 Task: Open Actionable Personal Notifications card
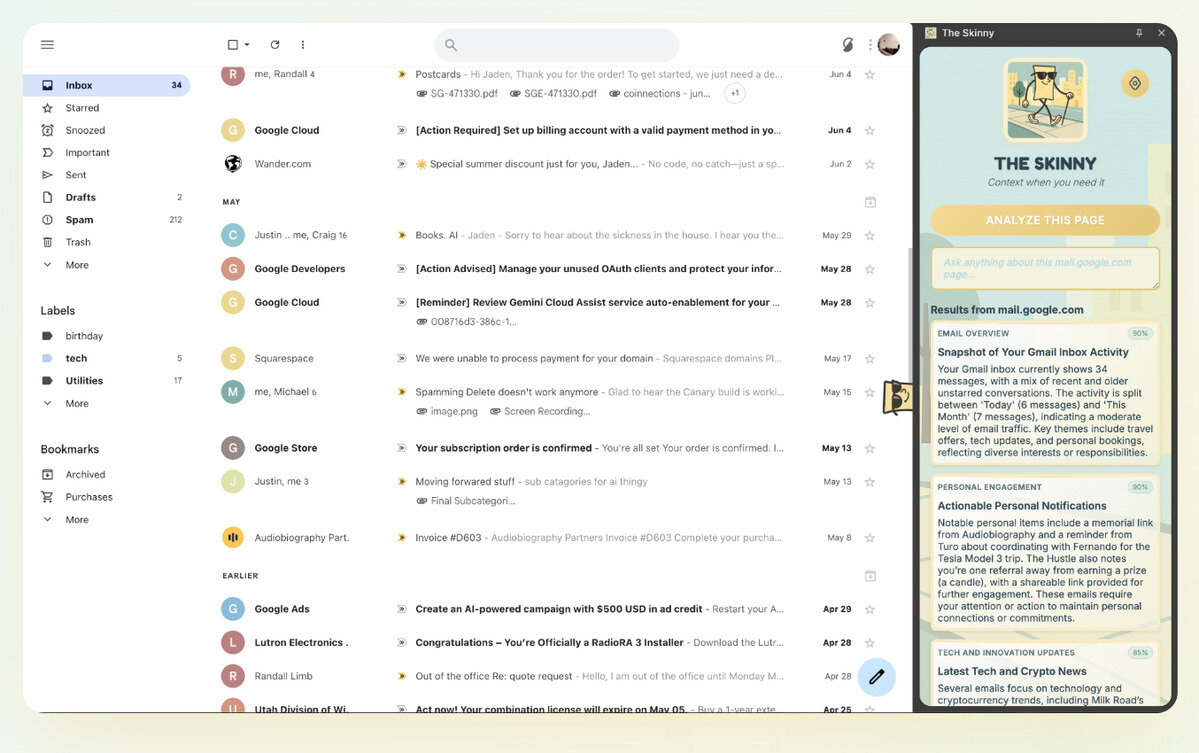pyautogui.click(x=1045, y=553)
